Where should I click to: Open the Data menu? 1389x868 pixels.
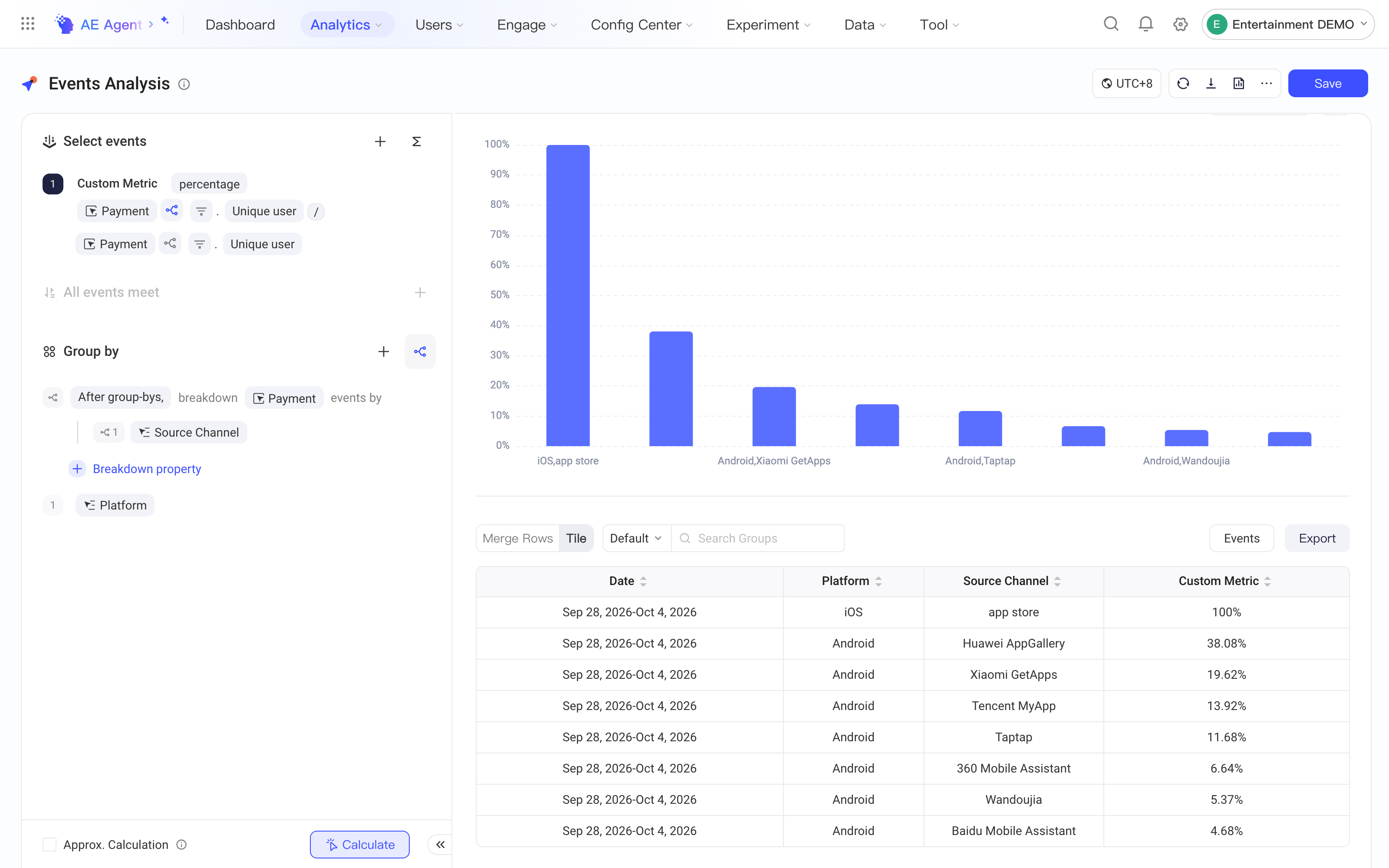tap(865, 25)
